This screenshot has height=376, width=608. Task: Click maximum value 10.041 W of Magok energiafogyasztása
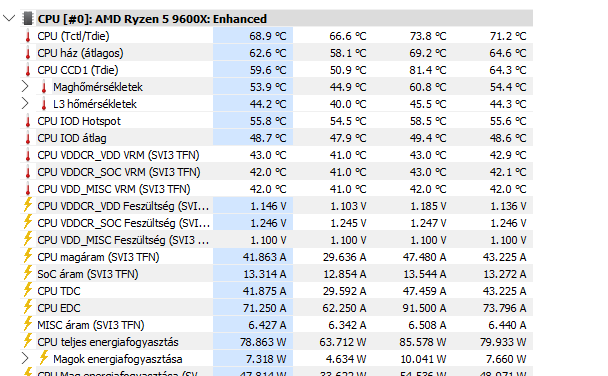pos(423,359)
